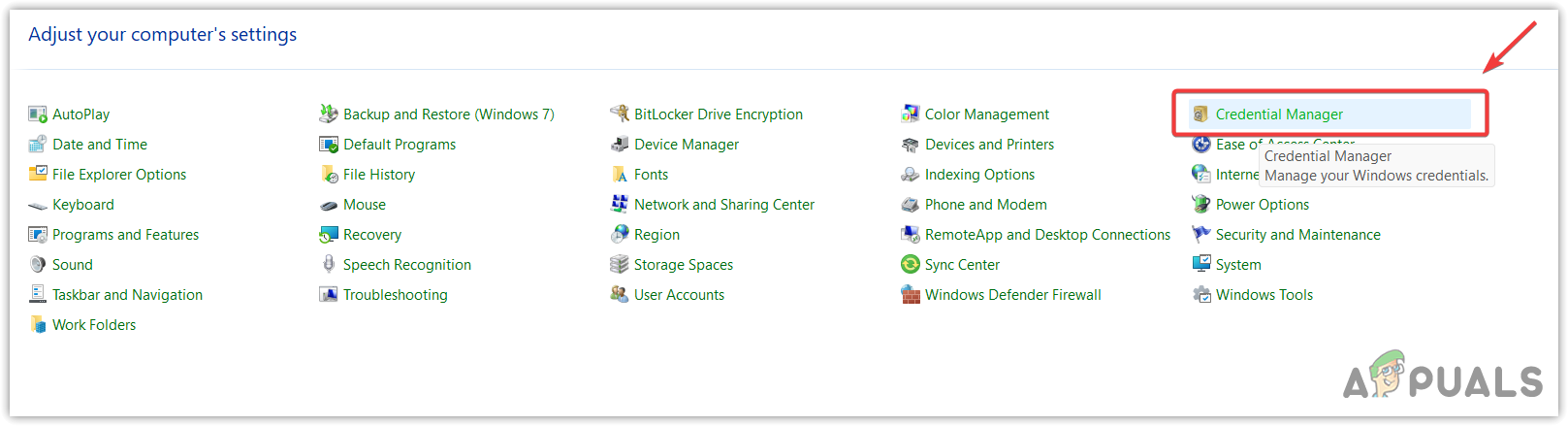The image size is (1568, 426).
Task: Open Windows Tools
Action: 1264,295
